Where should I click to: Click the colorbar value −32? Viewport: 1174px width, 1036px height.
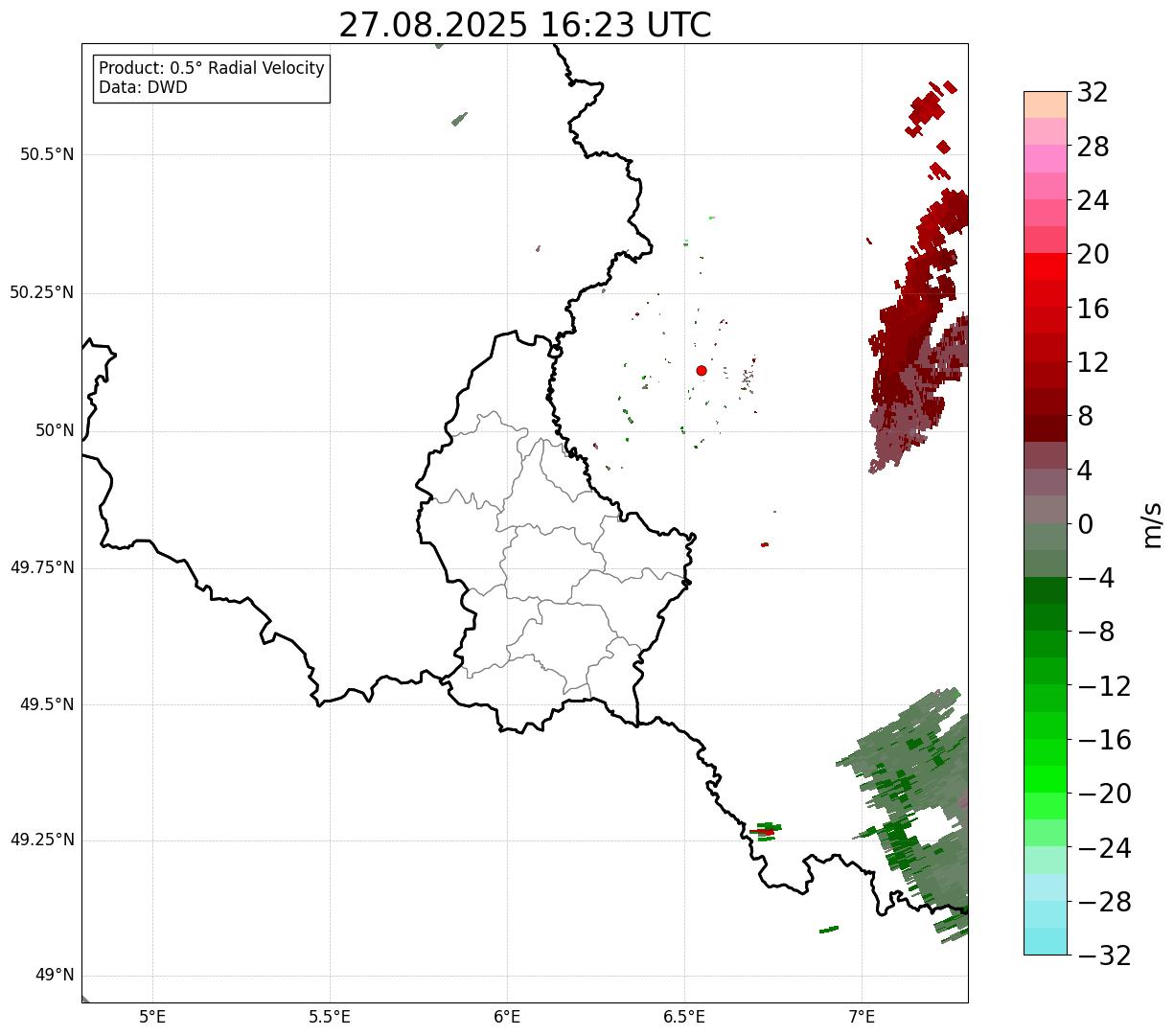(x=1104, y=955)
